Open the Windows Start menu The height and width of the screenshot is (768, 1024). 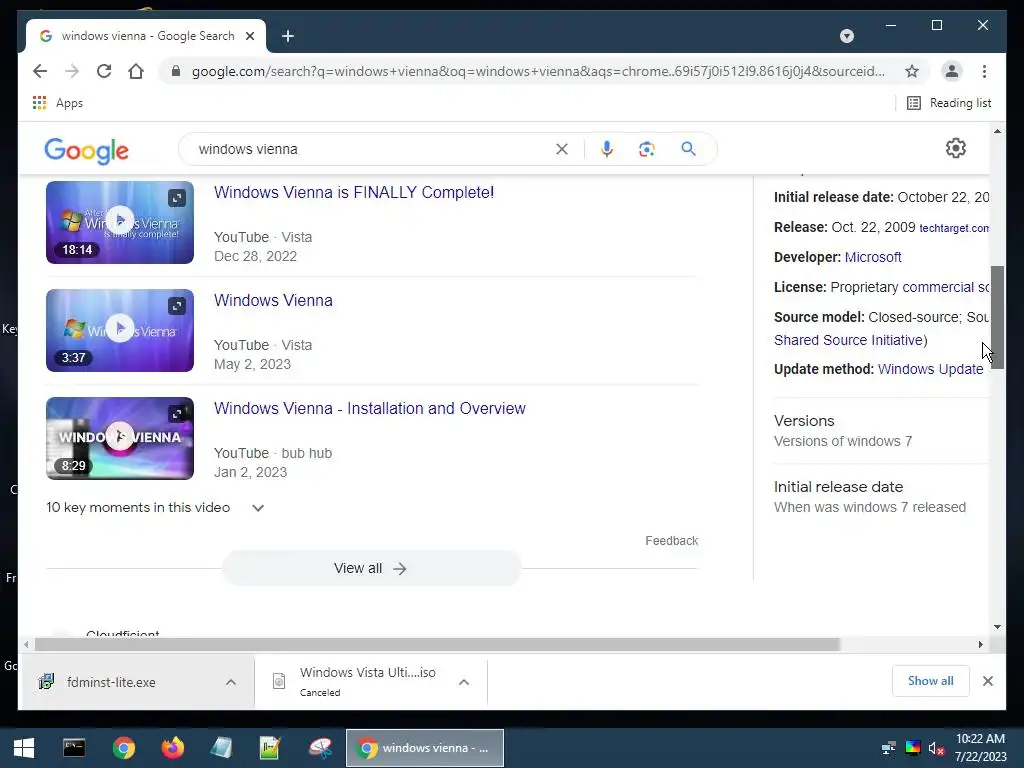24,748
